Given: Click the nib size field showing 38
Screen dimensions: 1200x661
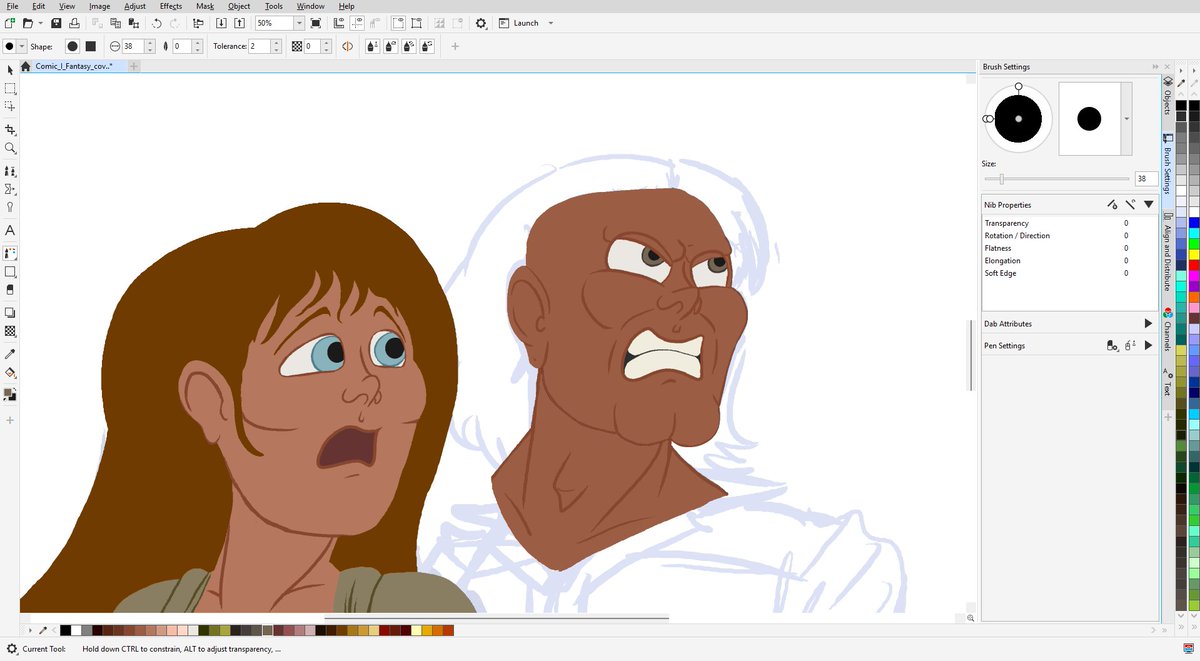Looking at the screenshot, I should (133, 46).
